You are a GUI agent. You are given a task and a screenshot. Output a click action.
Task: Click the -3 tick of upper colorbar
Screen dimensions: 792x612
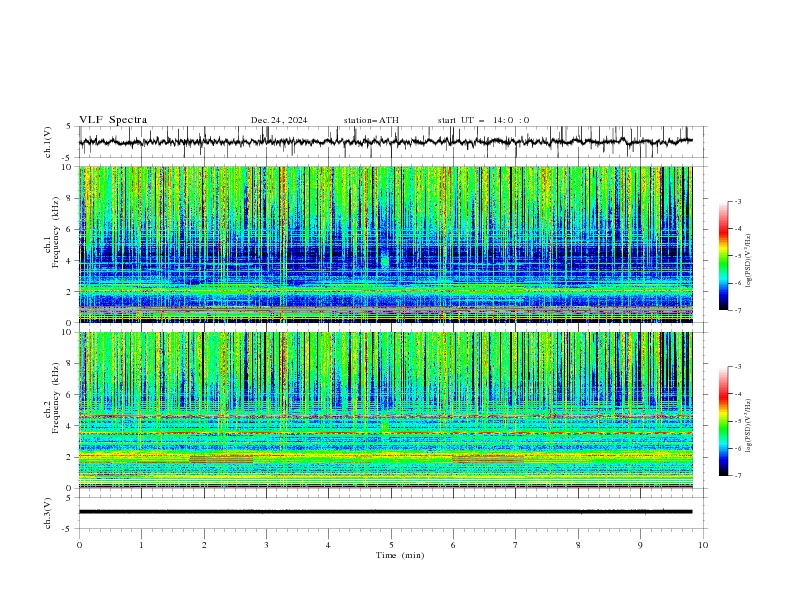tap(738, 201)
